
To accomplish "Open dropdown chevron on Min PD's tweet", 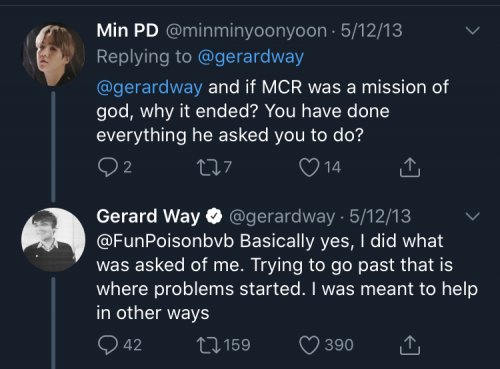I will coord(473,31).
